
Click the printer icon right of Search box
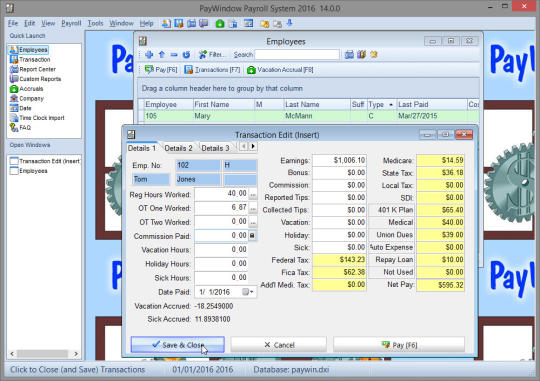(x=349, y=54)
